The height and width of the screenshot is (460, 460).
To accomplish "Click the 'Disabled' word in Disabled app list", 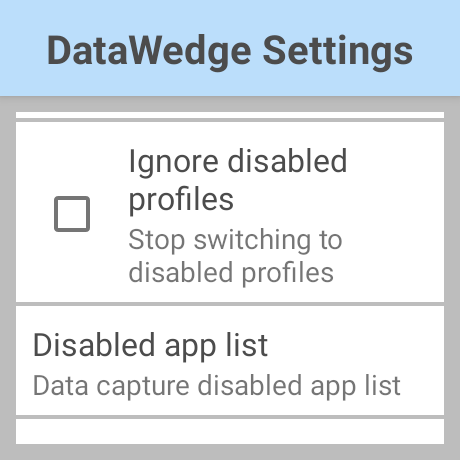I will click(94, 345).
